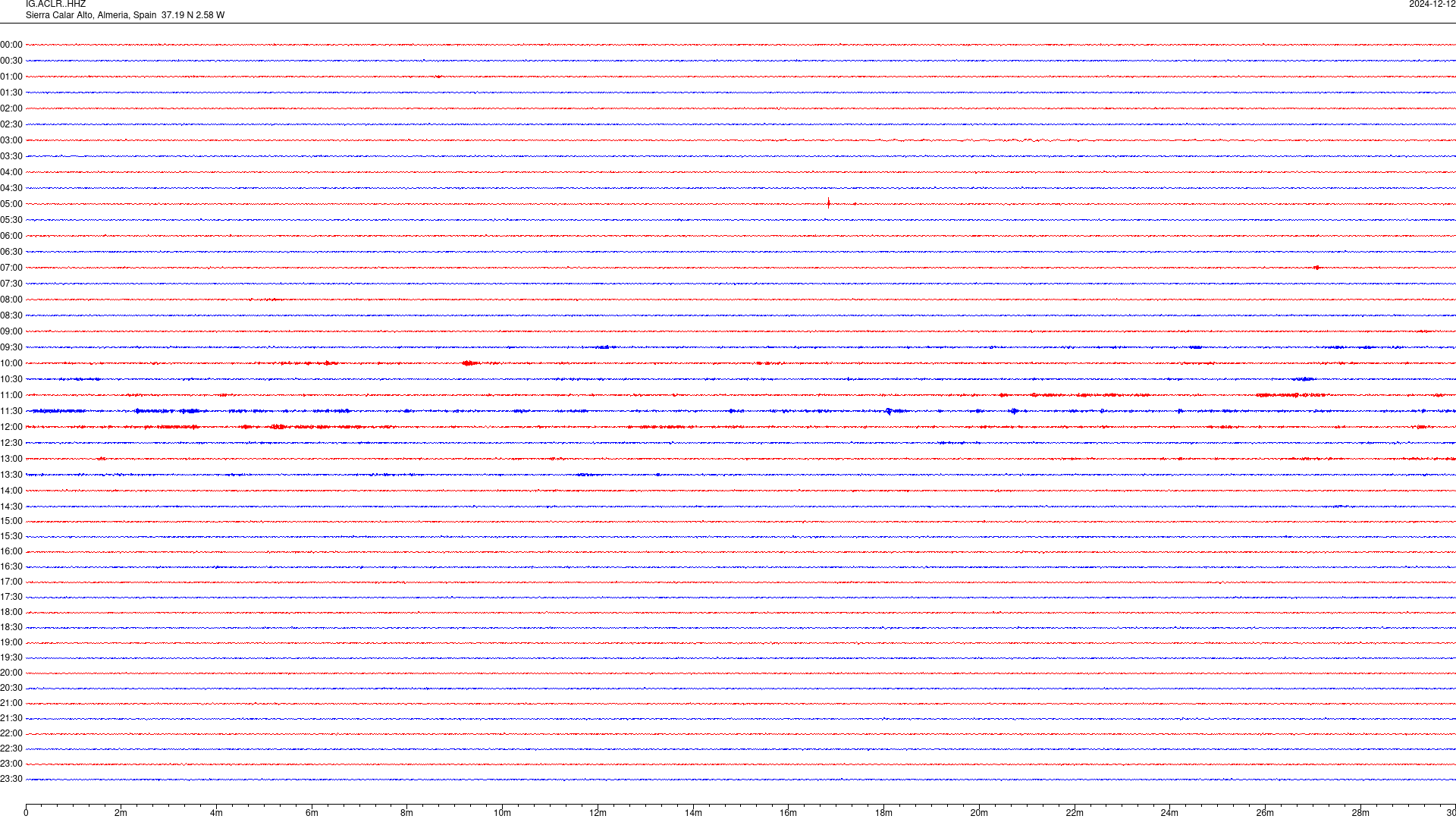Select the 22:30 time row label
Screen dimensions: 1456x819
click(x=11, y=748)
